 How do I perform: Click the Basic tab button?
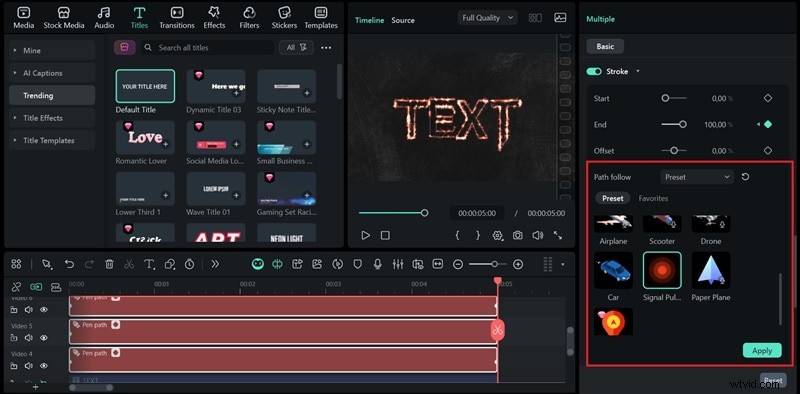tap(605, 46)
